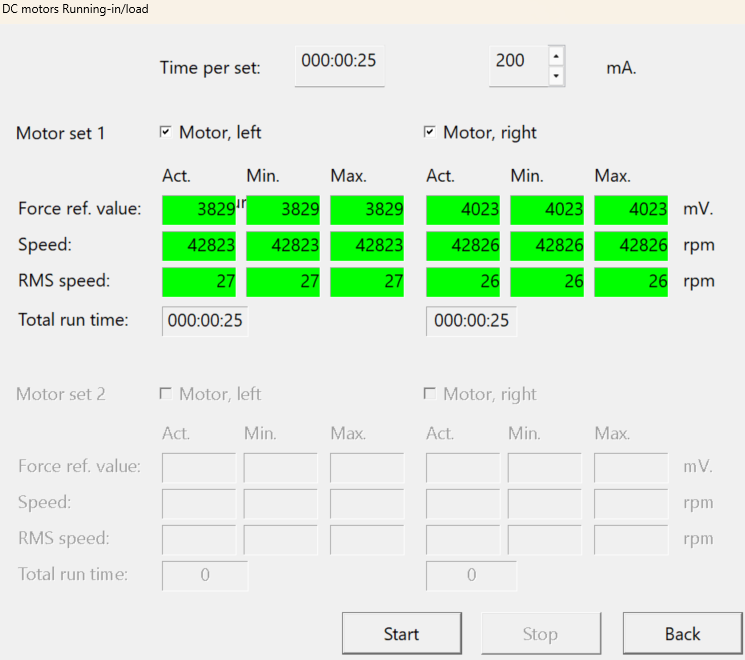The height and width of the screenshot is (660, 745).
Task: Click Motor set 2 right total run time
Action: pyautogui.click(x=471, y=575)
